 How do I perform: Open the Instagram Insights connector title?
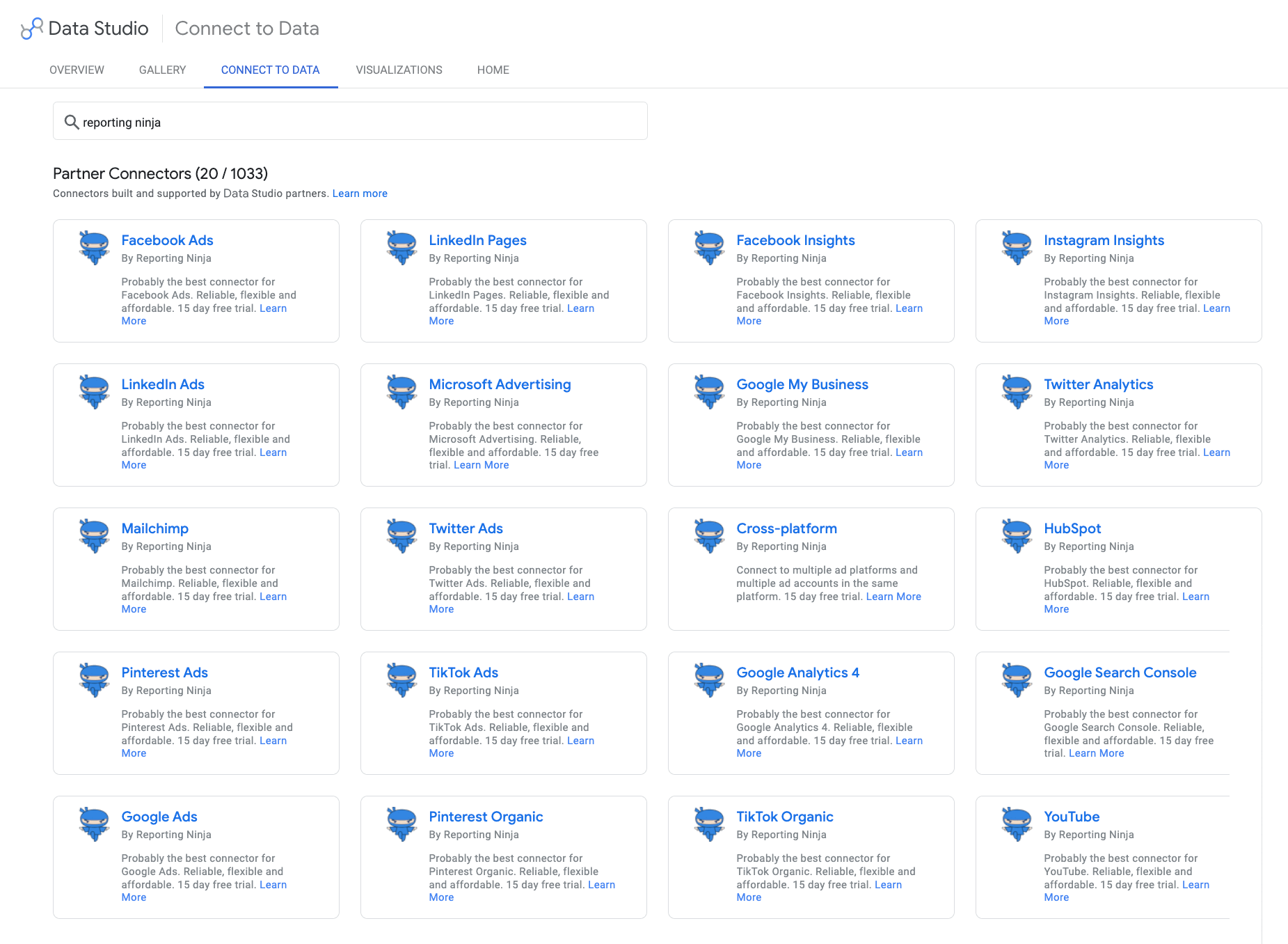tap(1104, 240)
